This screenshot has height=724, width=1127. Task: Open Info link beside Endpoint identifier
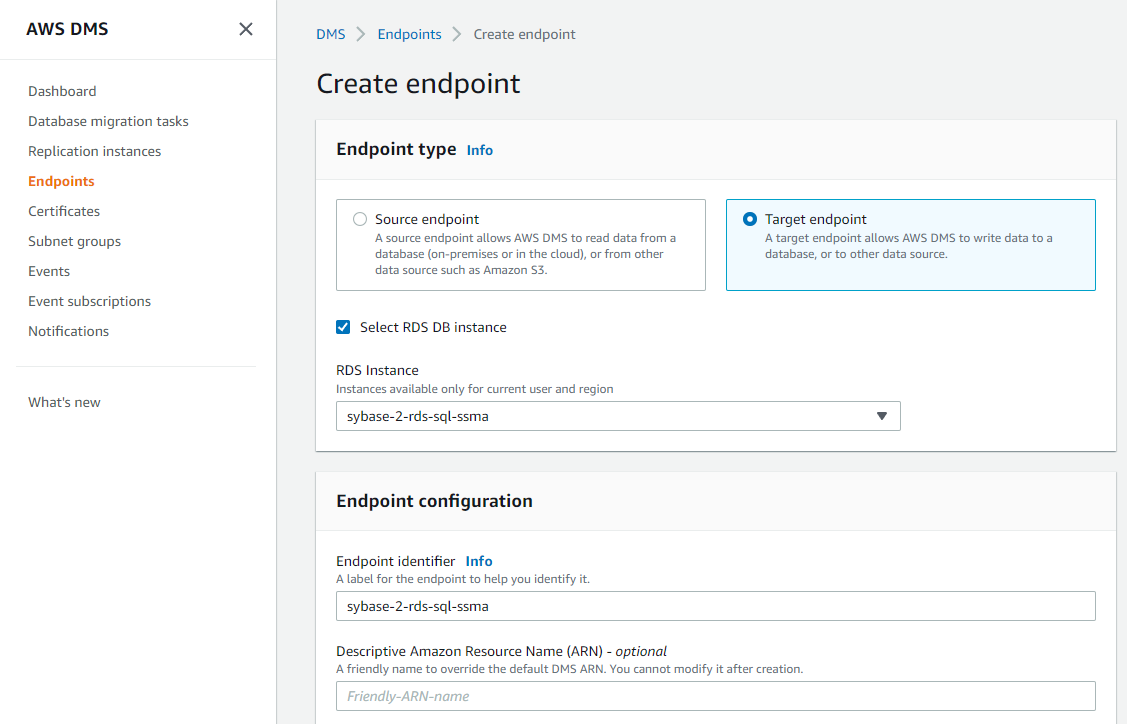click(479, 561)
